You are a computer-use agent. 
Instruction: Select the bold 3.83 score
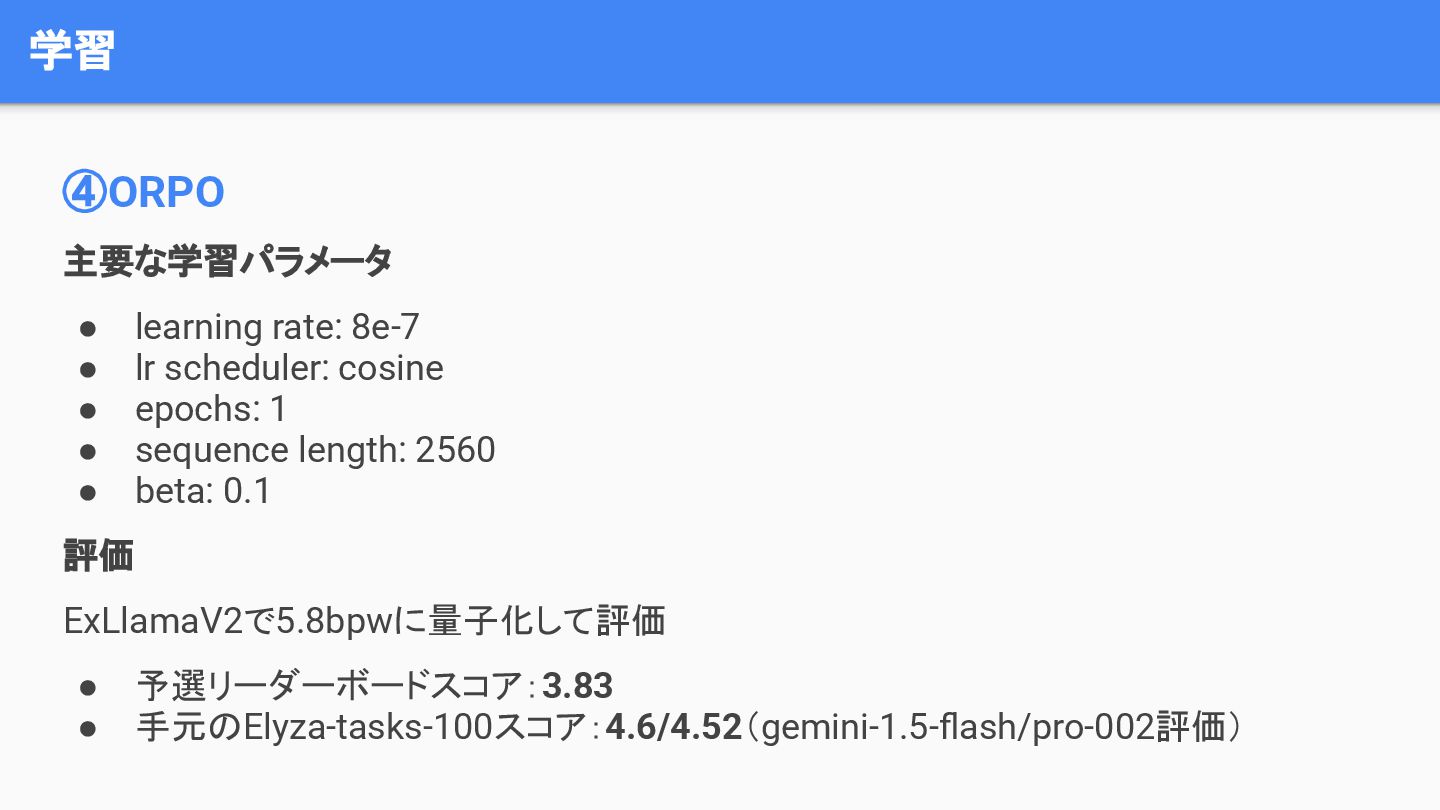[x=577, y=686]
